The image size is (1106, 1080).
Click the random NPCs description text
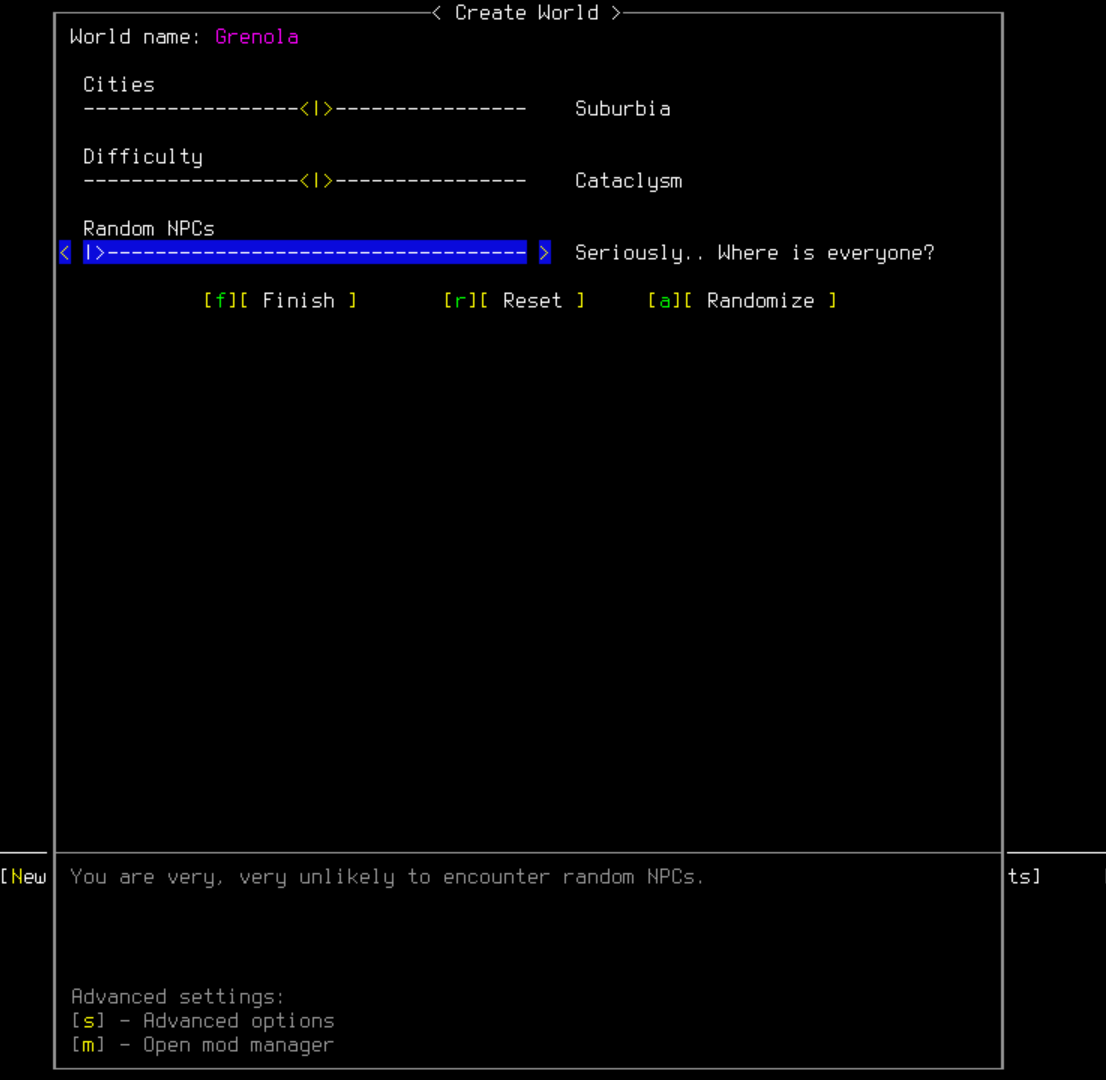[387, 877]
